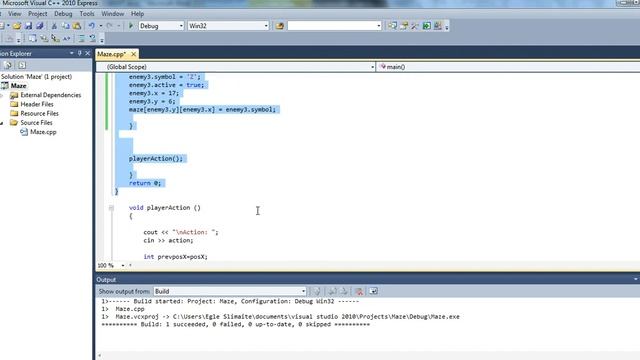The image size is (640, 360).
Task: Click the Show All Files icon in Solution Explorer
Action: pyautogui.click(x=22, y=65)
